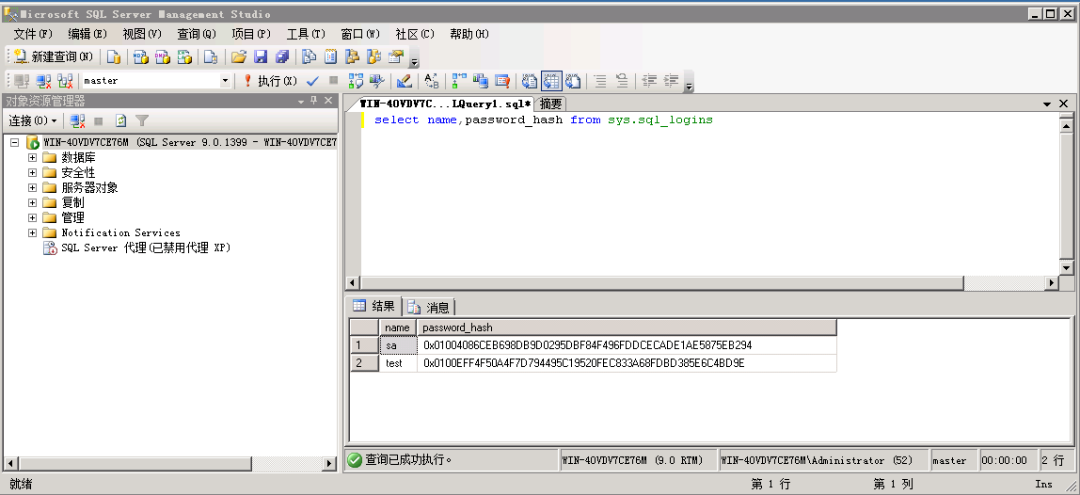Screen dimensions: 1080x495
Task: Toggle Include Client Statistics
Action: (x=481, y=81)
